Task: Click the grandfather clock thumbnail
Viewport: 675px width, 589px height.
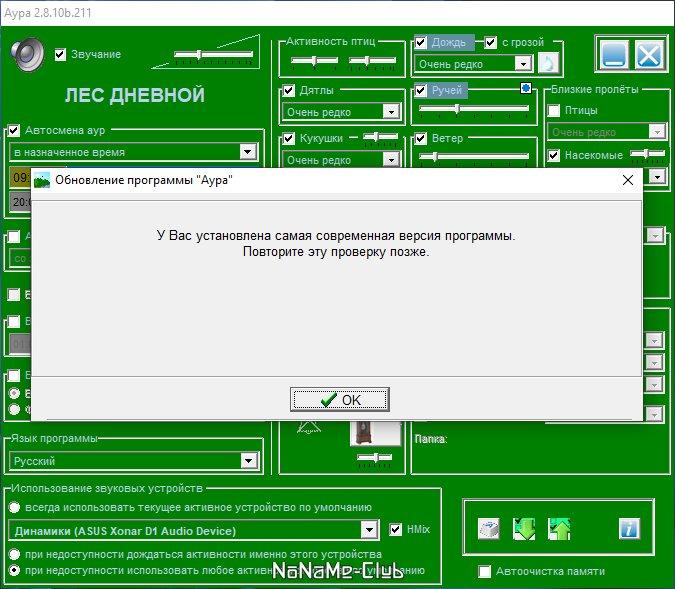Action: (x=375, y=433)
